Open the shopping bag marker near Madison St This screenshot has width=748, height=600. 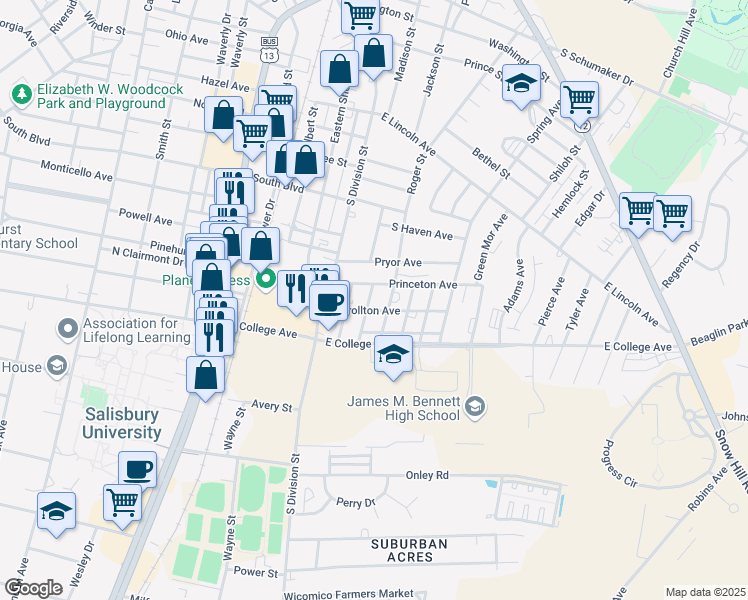click(374, 56)
